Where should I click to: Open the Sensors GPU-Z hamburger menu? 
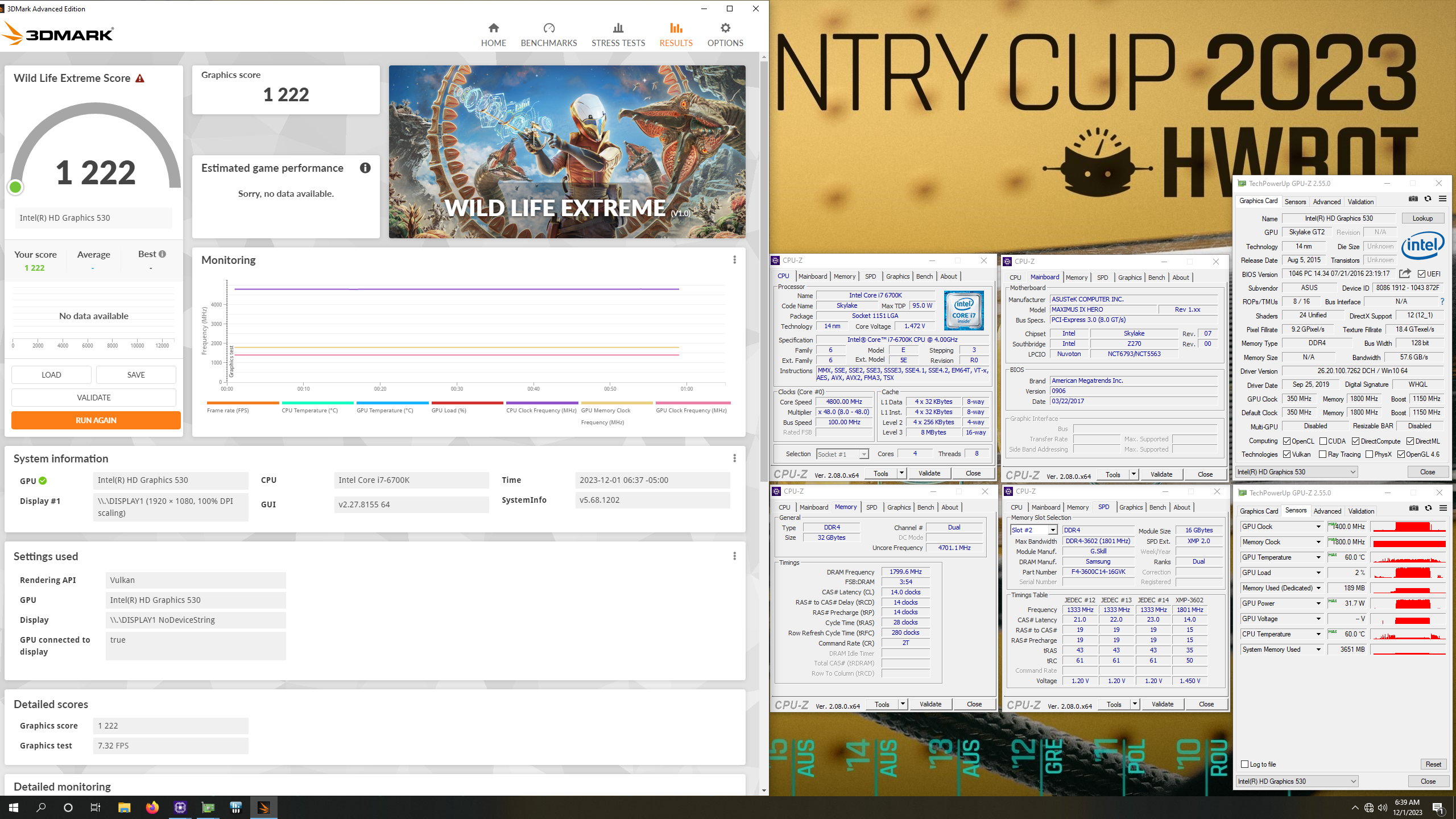[x=1443, y=508]
